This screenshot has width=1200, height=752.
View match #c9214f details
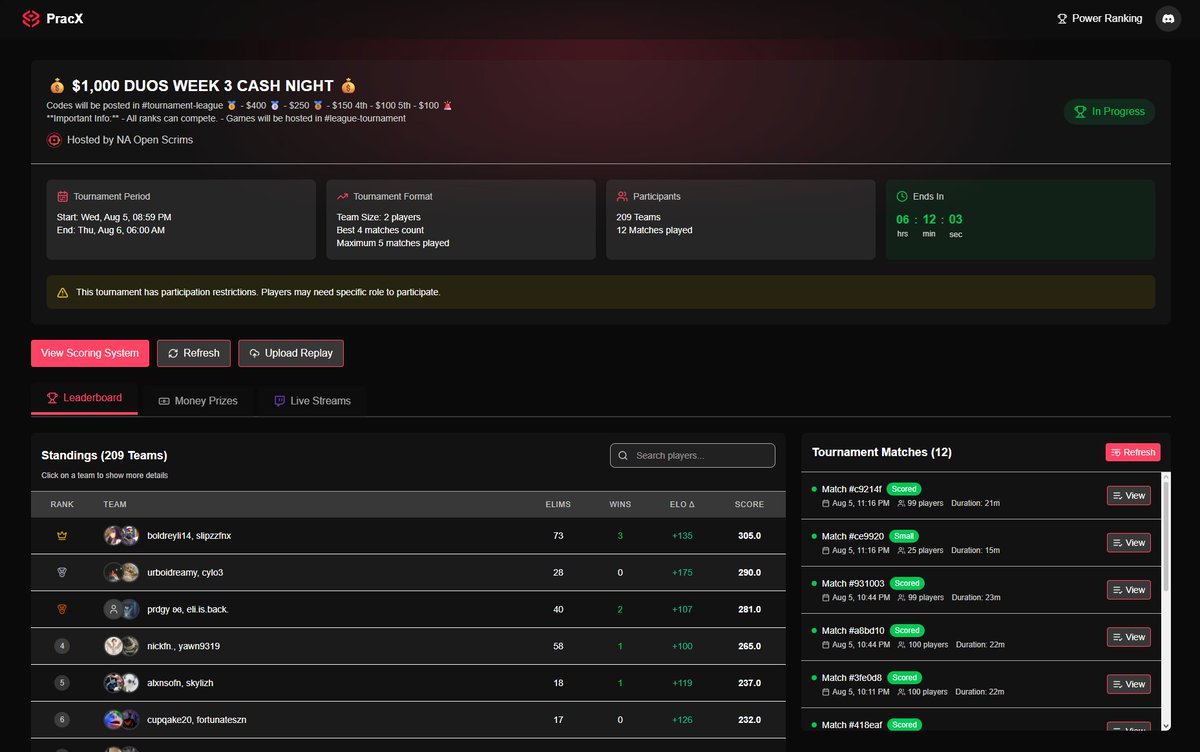pyautogui.click(x=1129, y=495)
